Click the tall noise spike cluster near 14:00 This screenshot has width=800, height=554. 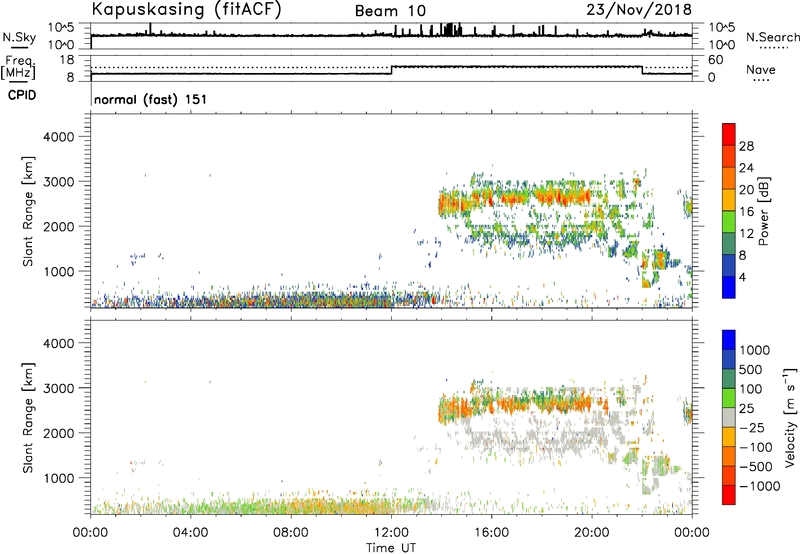click(449, 29)
